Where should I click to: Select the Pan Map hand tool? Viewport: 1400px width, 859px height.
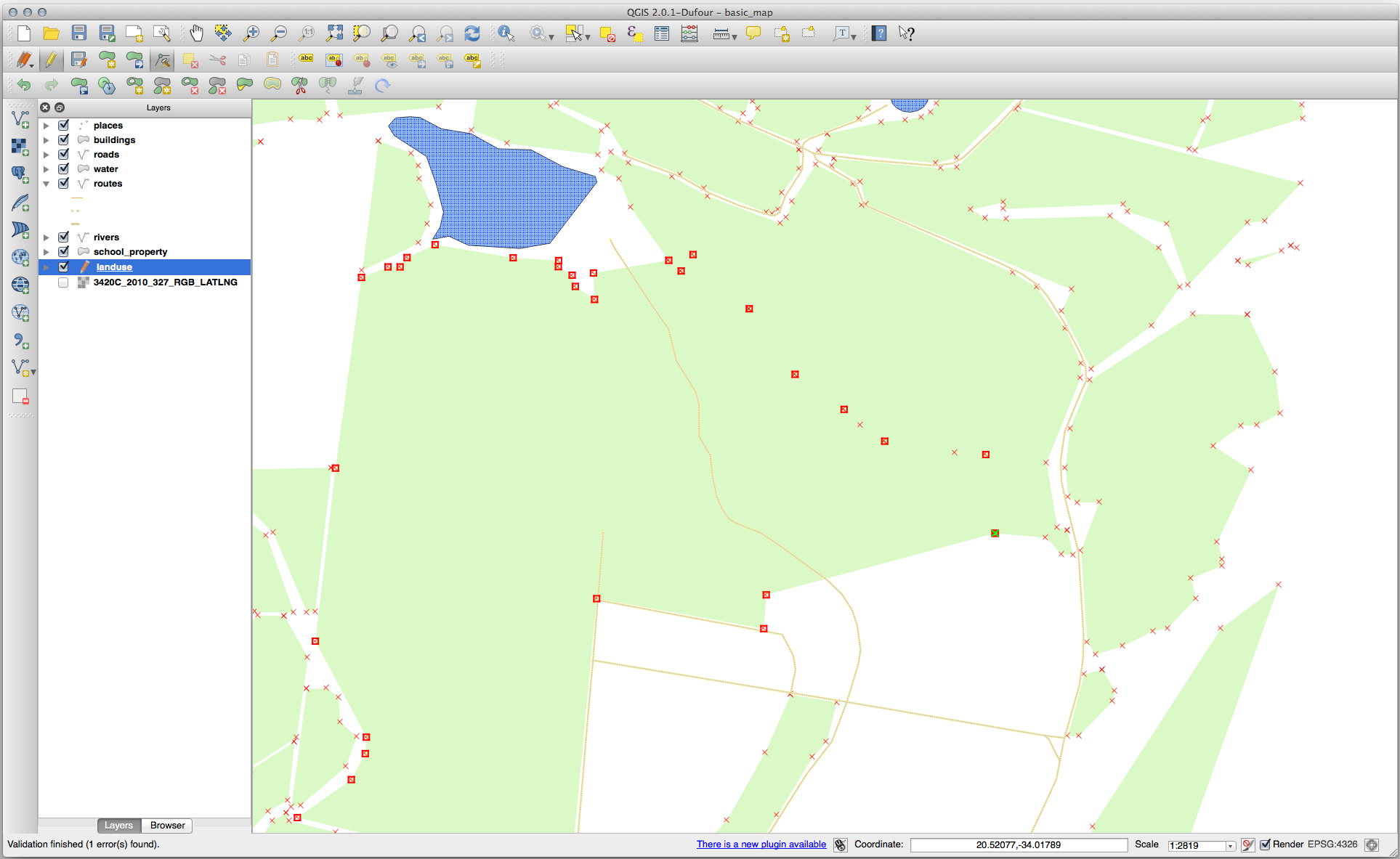pos(196,33)
